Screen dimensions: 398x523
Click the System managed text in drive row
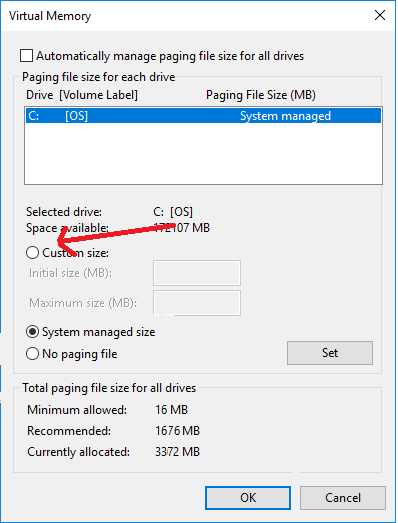point(285,116)
